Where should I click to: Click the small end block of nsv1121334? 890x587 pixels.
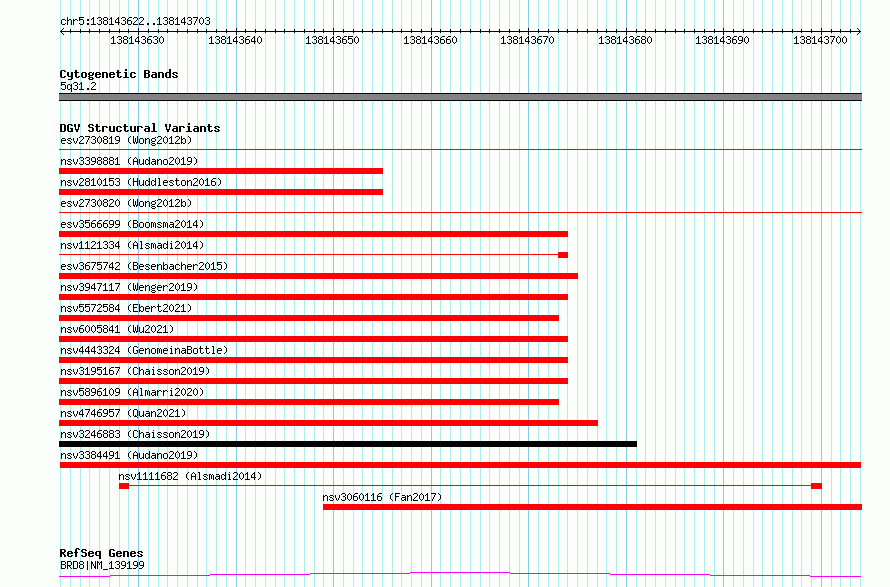pos(563,255)
